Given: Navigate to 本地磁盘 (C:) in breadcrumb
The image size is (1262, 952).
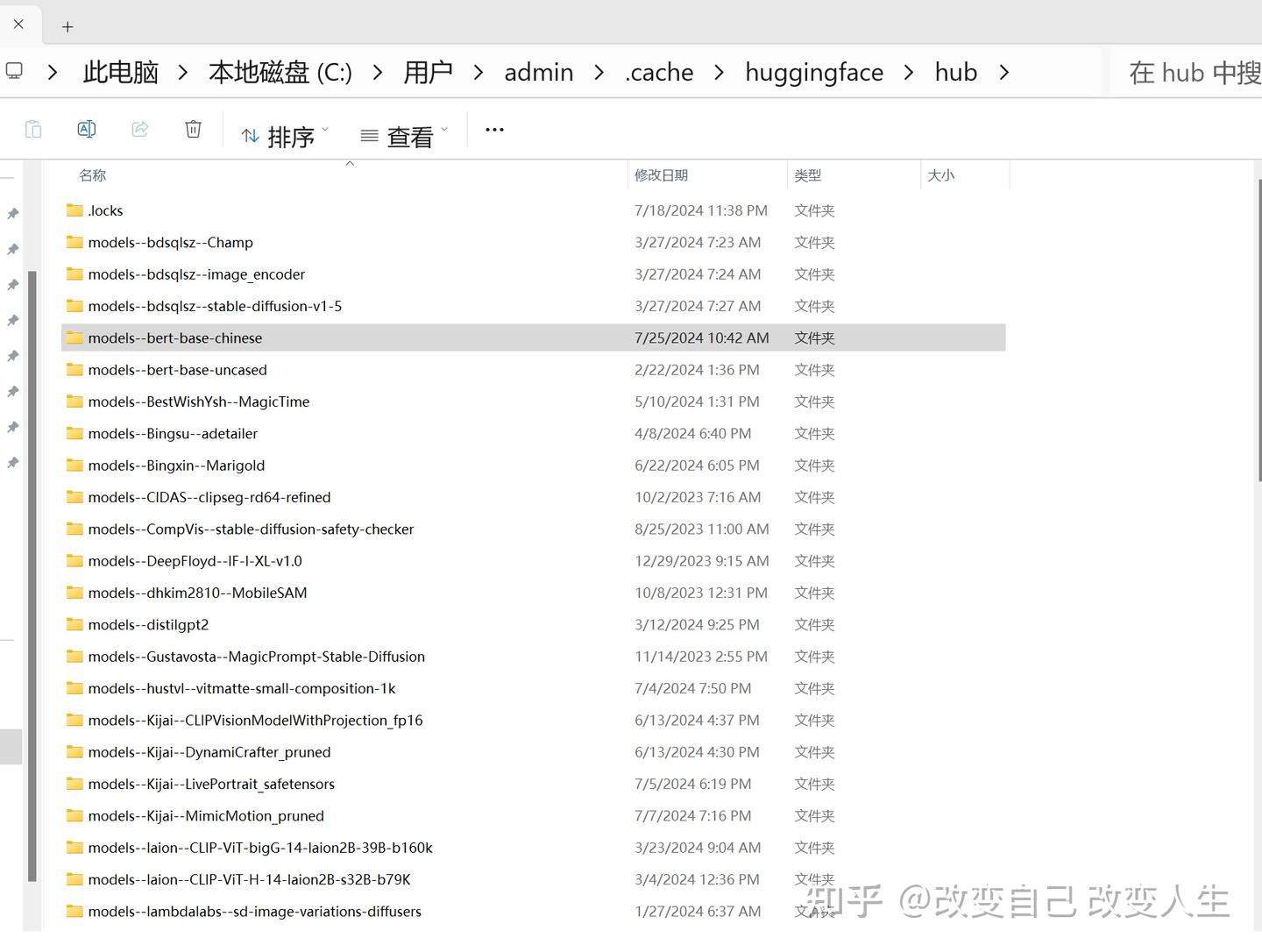Looking at the screenshot, I should [280, 72].
